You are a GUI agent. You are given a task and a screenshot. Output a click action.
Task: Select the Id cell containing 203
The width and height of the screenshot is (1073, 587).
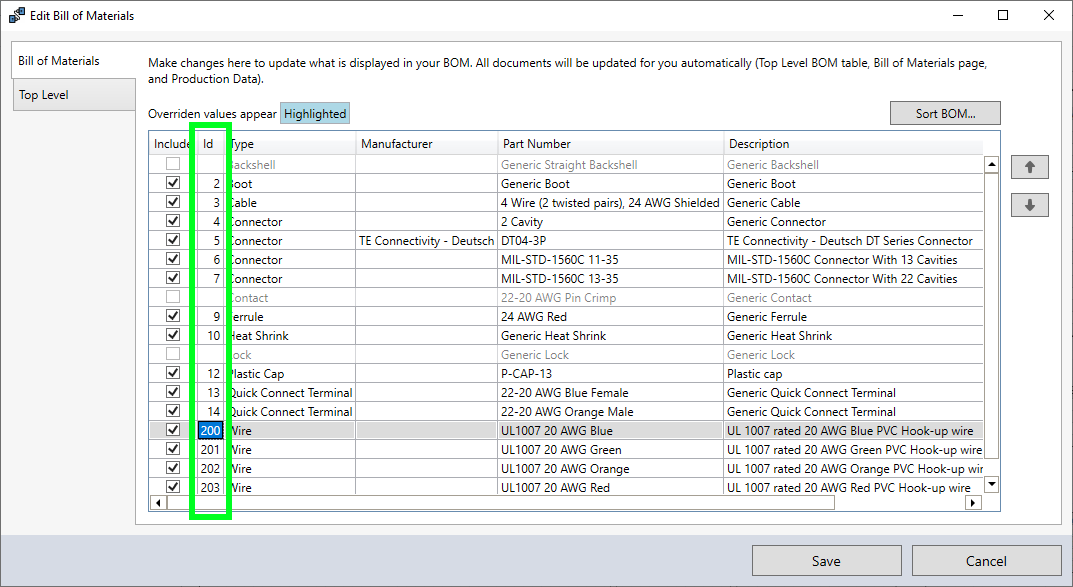[x=211, y=487]
